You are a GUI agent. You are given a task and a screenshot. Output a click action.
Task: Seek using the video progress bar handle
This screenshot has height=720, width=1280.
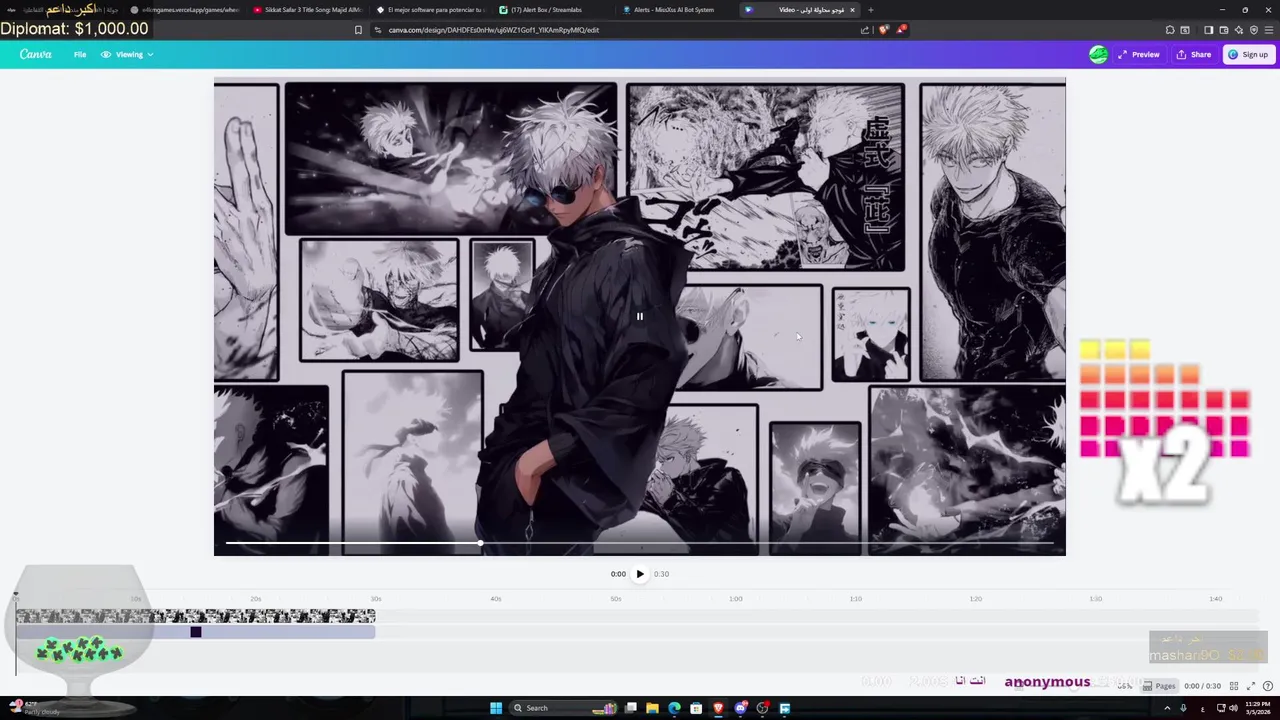[480, 543]
